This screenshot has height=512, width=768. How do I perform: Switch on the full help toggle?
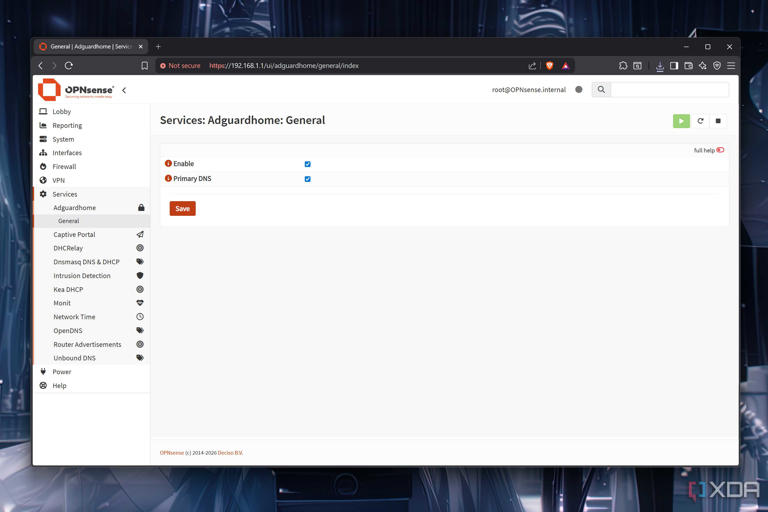[x=720, y=150]
